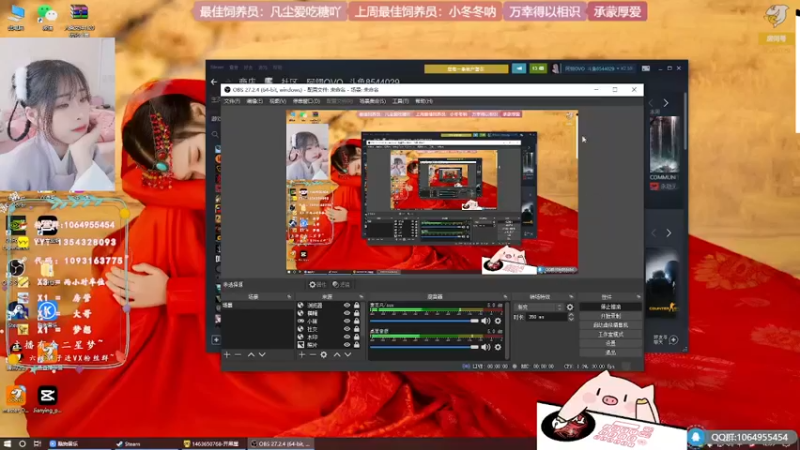Open Windows Task View button
Image resolution: width=800 pixels, height=450 pixels.
[x=37, y=444]
